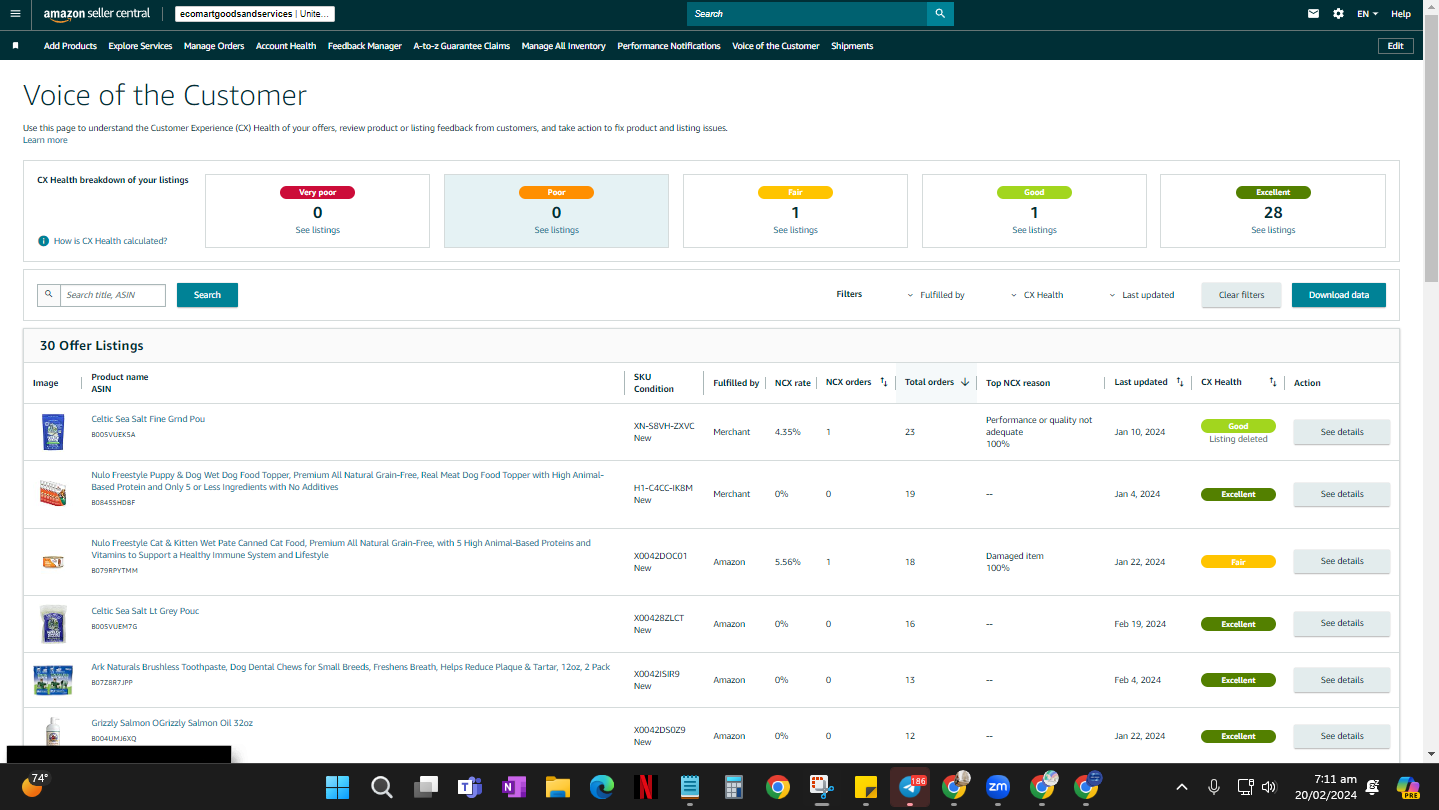1439x810 pixels.
Task: Open Microsoft Edge from the taskbar
Action: click(x=602, y=787)
